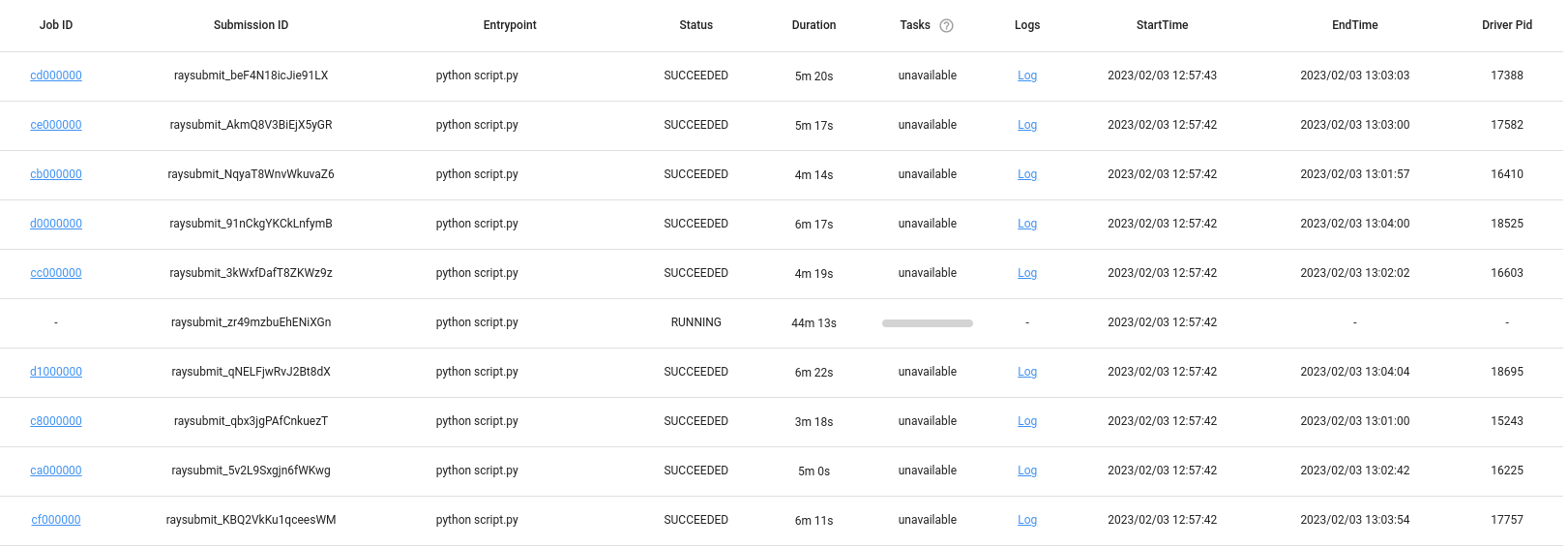Viewport: 1568px width, 547px height.
Task: Open job ce000000 link
Action: (x=56, y=125)
